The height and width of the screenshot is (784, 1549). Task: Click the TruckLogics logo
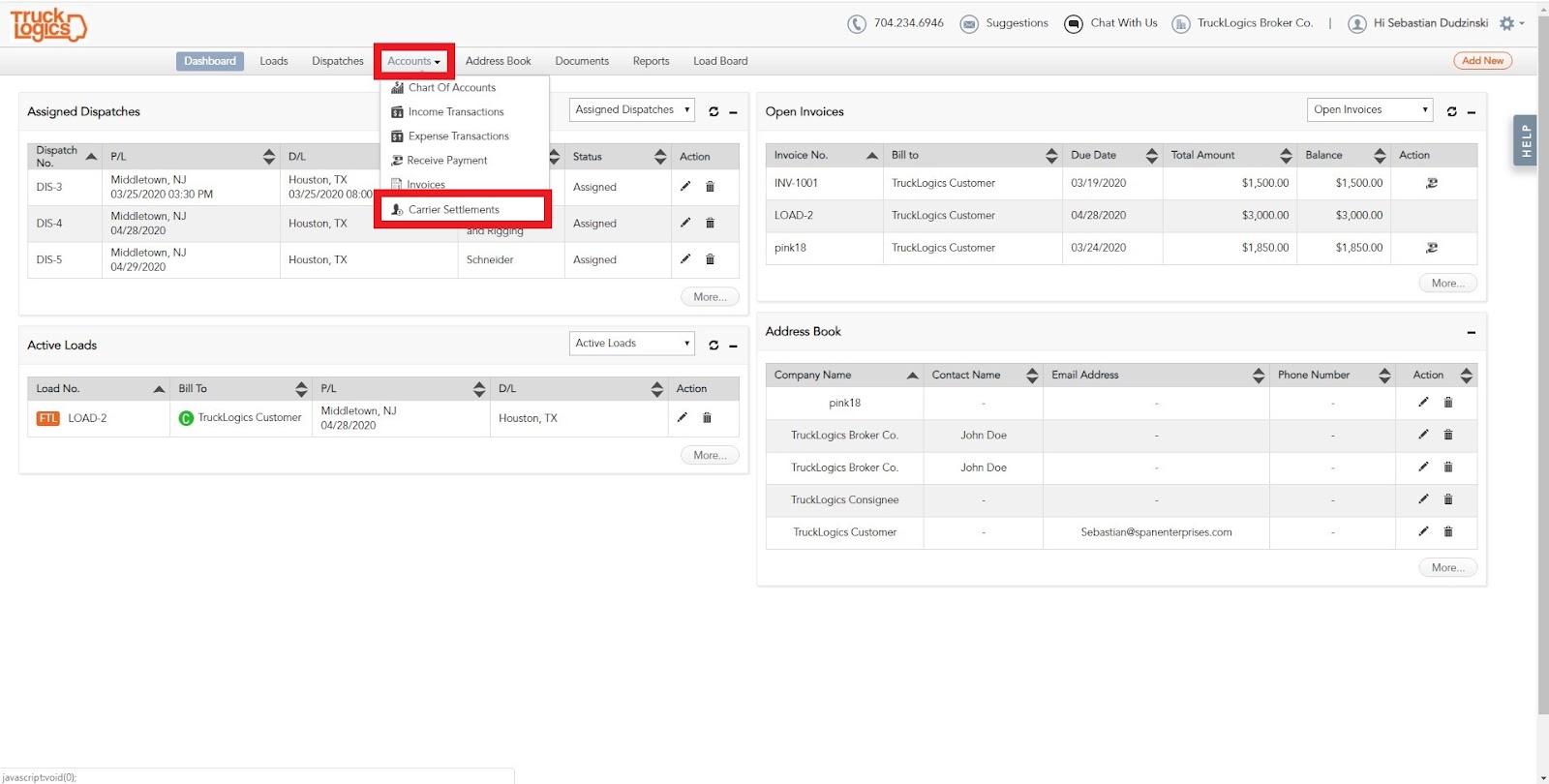(48, 24)
